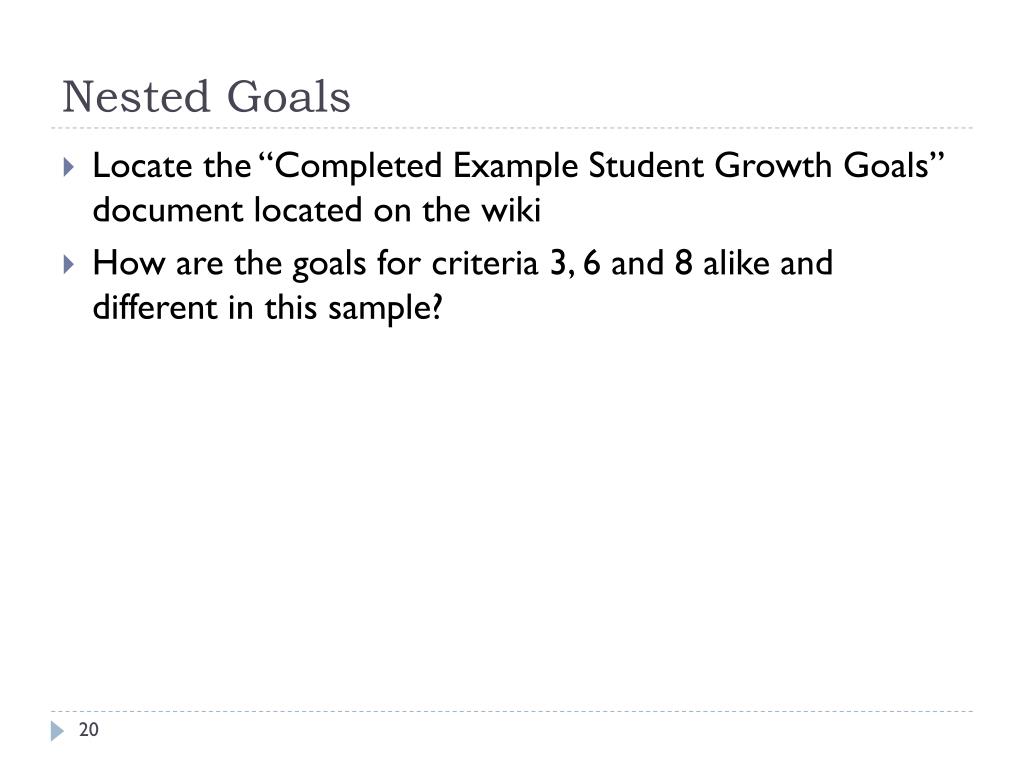Viewport: 1024px width, 768px height.
Task: Select the word "criteria" in second bullet
Action: tap(485, 263)
